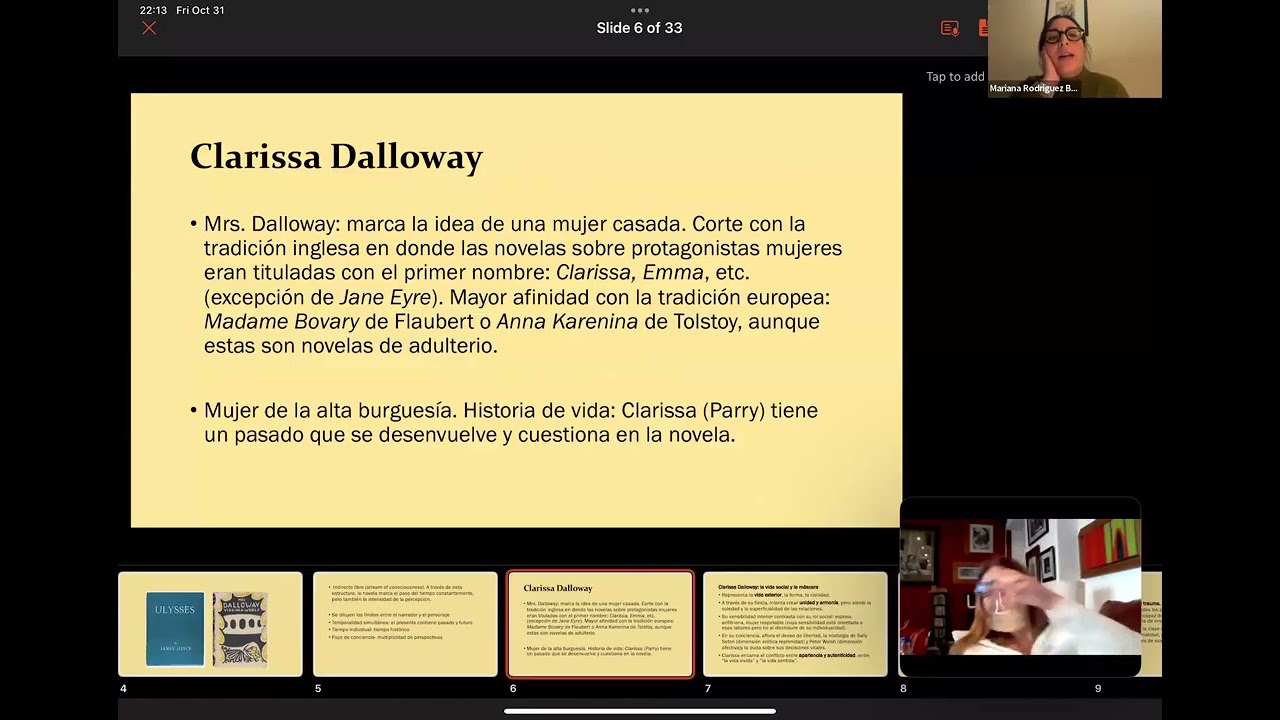Select current slide 6 Clarissa Dalloway thumbnail
The height and width of the screenshot is (720, 1280).
point(600,624)
